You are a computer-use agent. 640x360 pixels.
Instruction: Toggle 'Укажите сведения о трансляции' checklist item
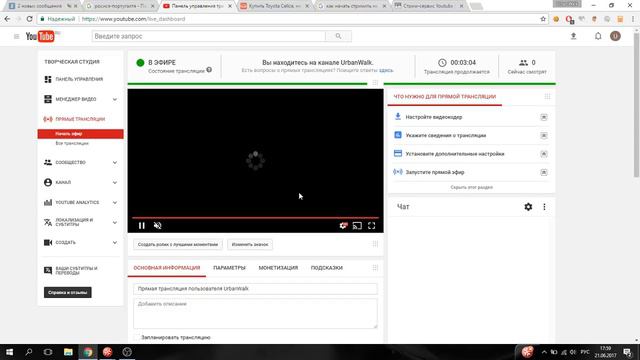(544, 136)
